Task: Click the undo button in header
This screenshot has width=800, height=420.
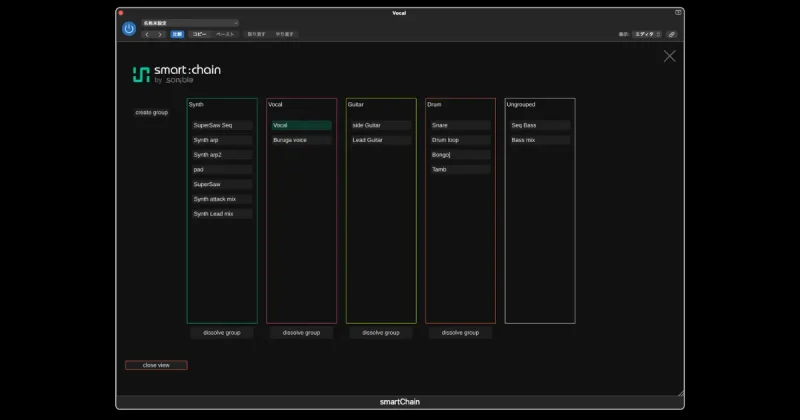Action: coord(256,34)
